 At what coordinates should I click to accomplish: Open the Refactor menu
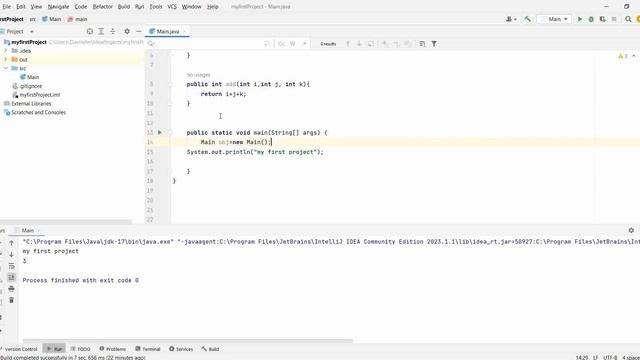click(102, 7)
